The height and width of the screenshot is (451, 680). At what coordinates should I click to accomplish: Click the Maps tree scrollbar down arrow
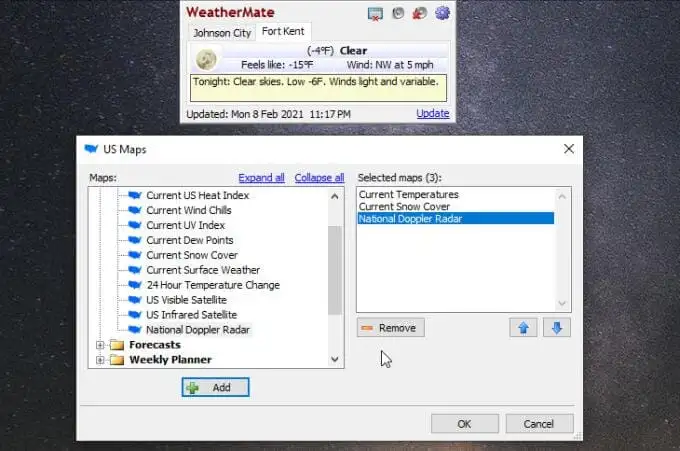[335, 359]
